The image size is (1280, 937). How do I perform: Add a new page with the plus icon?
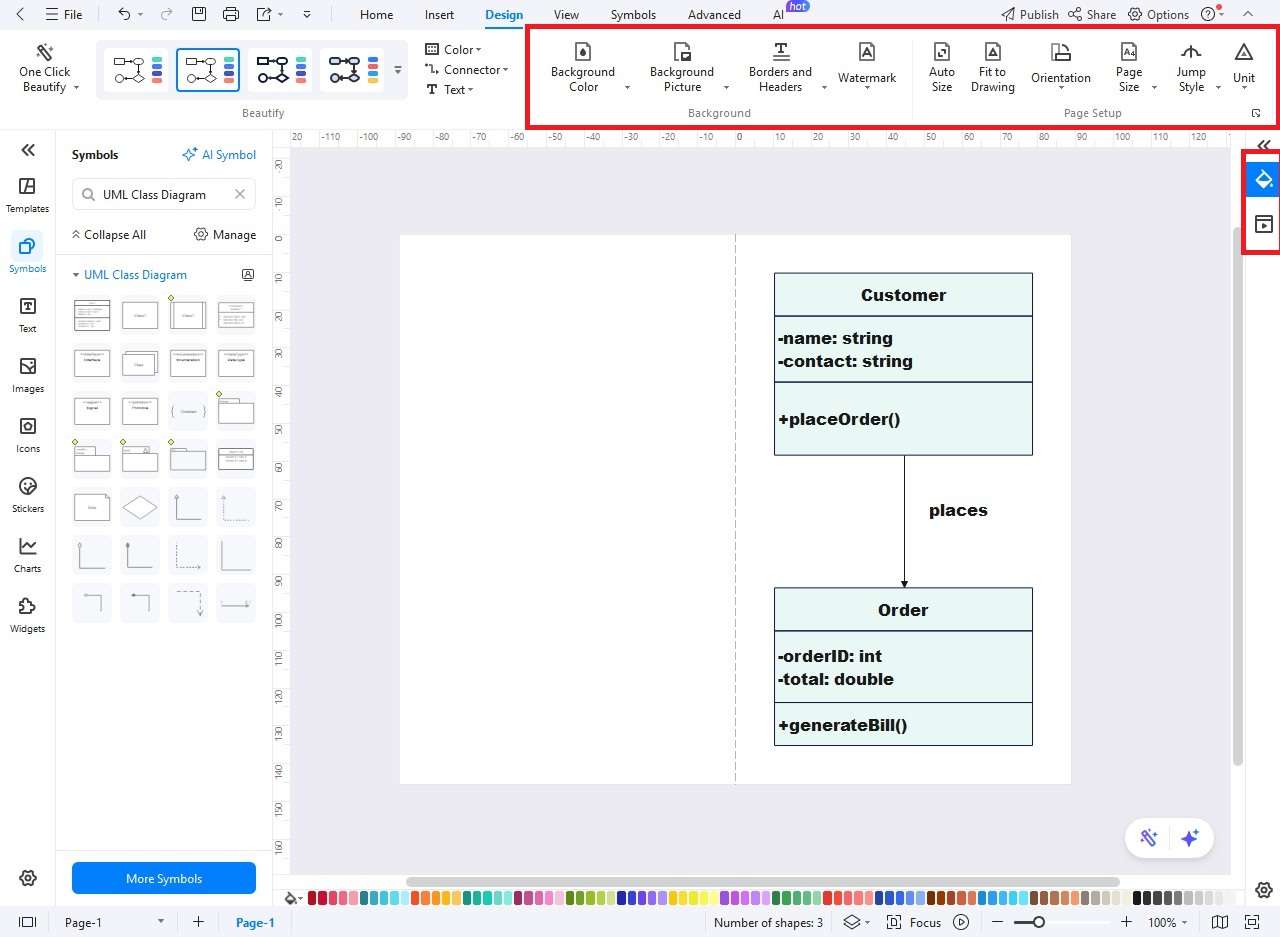pyautogui.click(x=198, y=922)
